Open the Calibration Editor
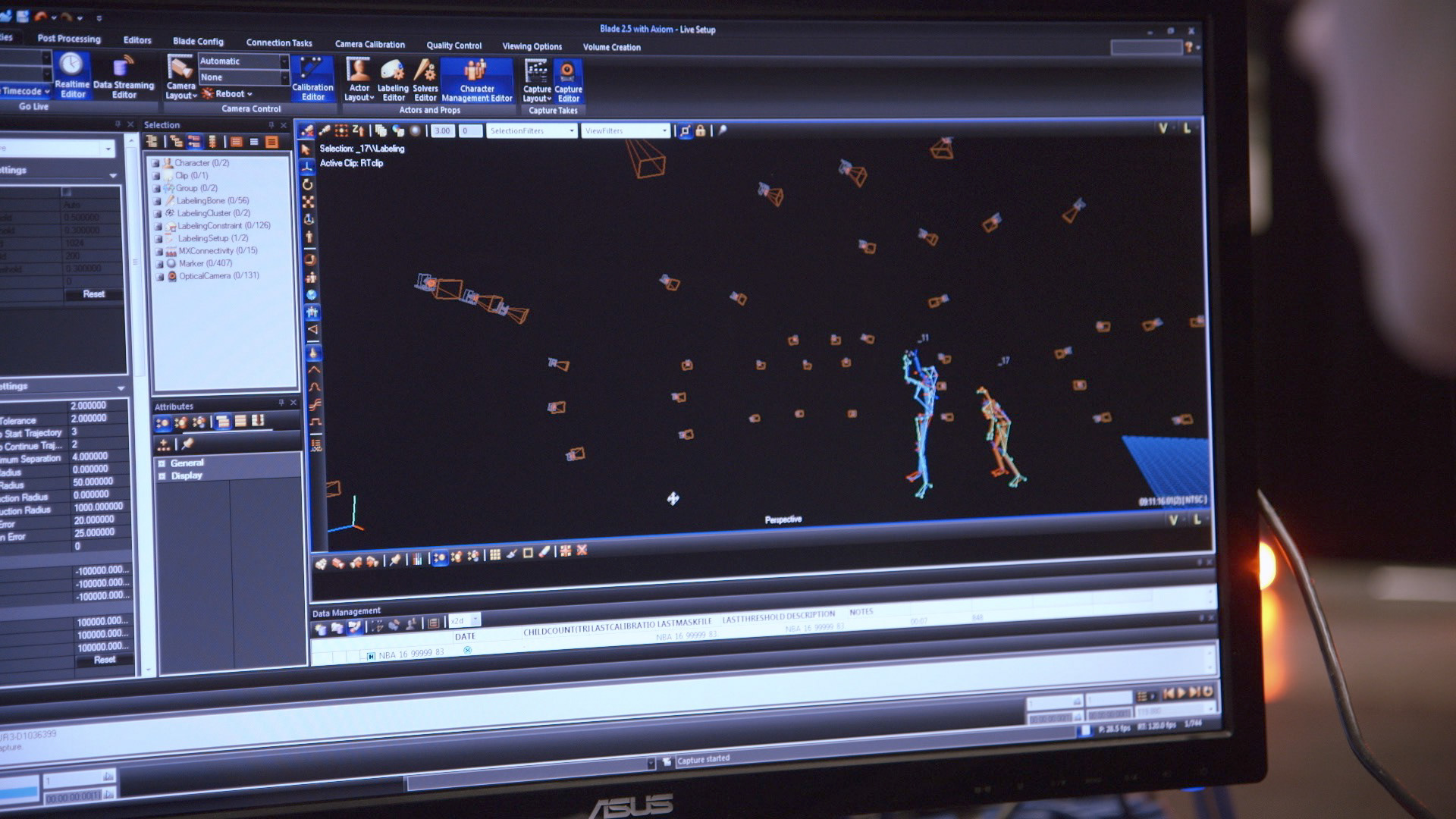 click(312, 79)
